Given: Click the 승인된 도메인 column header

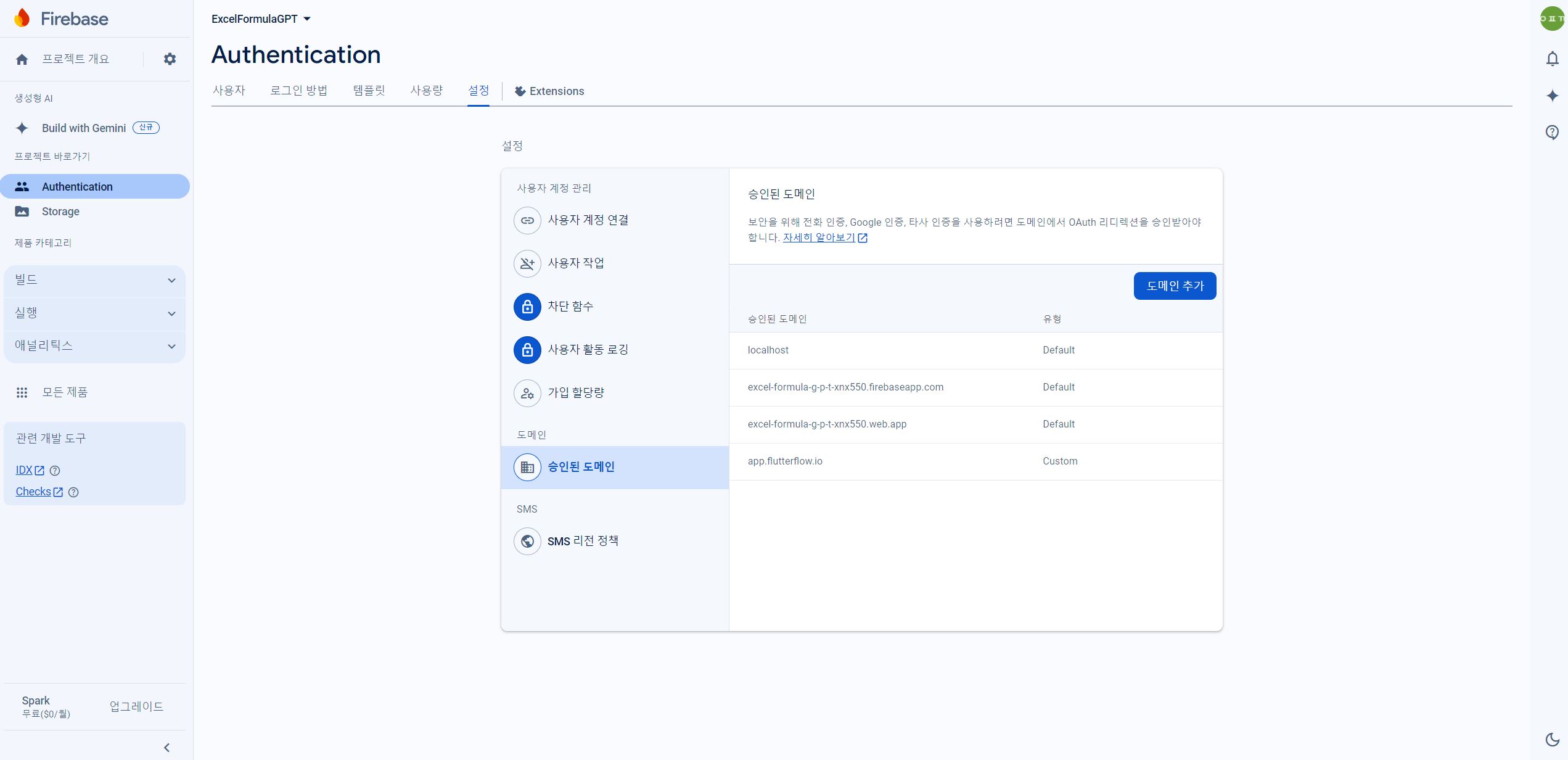Looking at the screenshot, I should [x=777, y=319].
